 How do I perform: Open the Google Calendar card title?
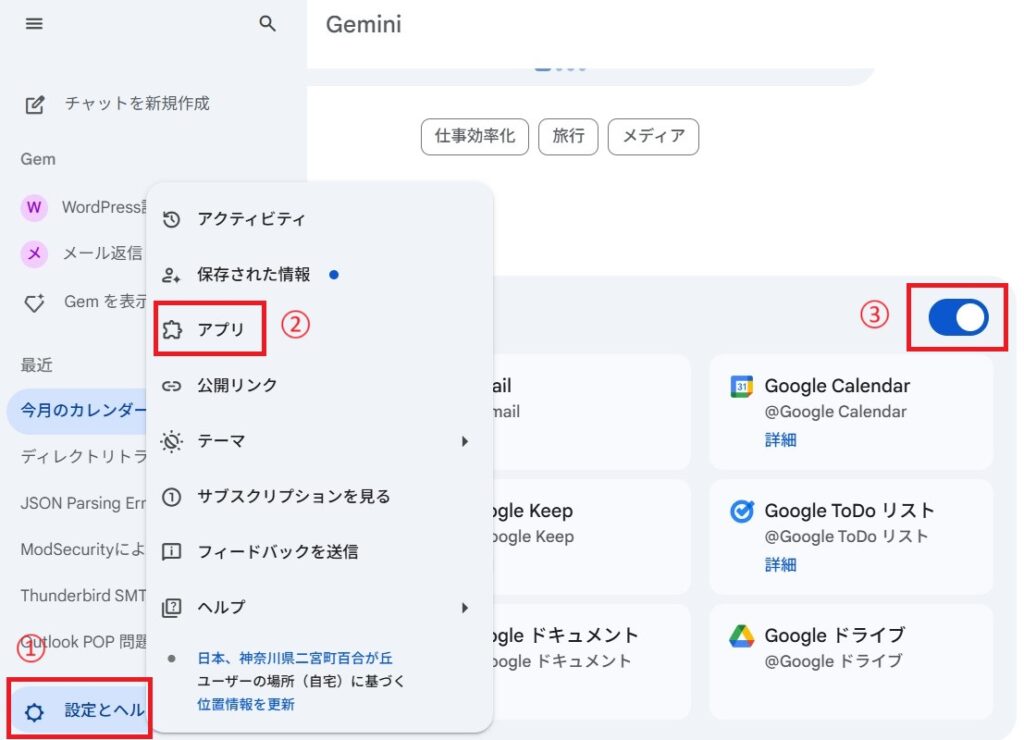837,386
